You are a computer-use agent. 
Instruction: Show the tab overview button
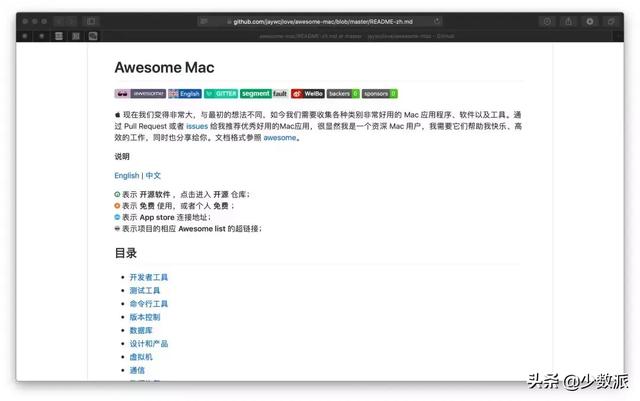click(x=611, y=21)
